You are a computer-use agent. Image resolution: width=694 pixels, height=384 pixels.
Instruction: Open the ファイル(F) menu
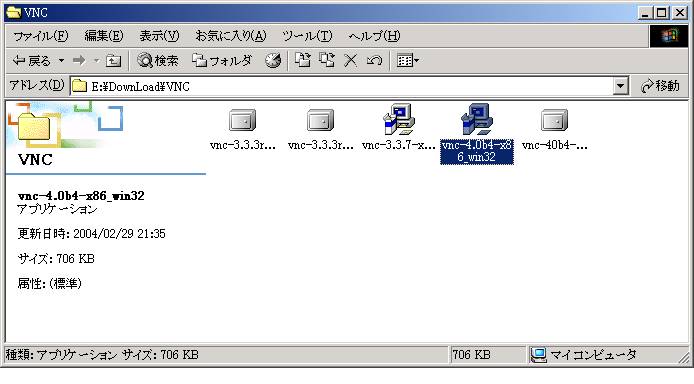coord(41,36)
